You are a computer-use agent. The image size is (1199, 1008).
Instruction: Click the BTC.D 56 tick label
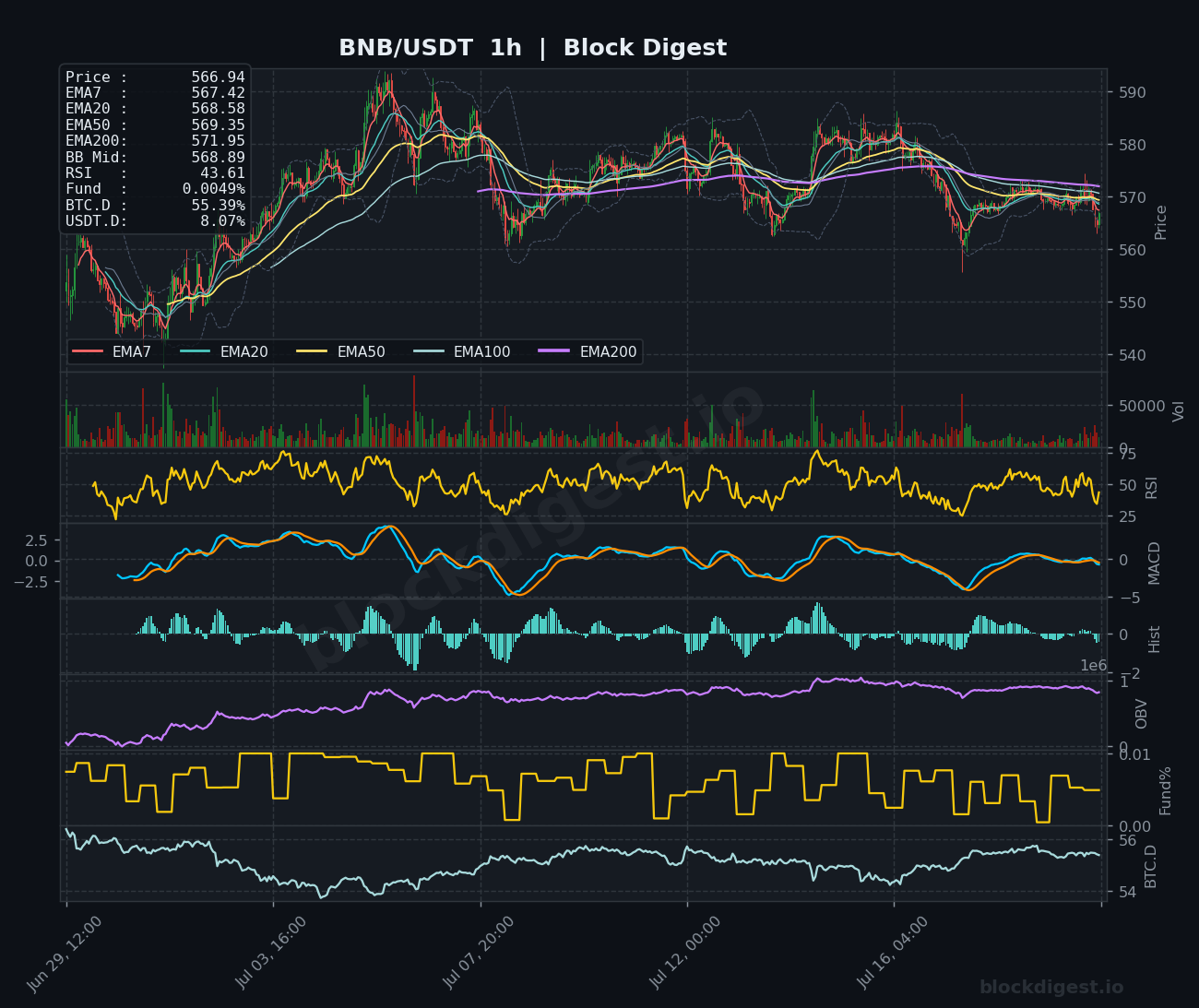(x=1126, y=840)
